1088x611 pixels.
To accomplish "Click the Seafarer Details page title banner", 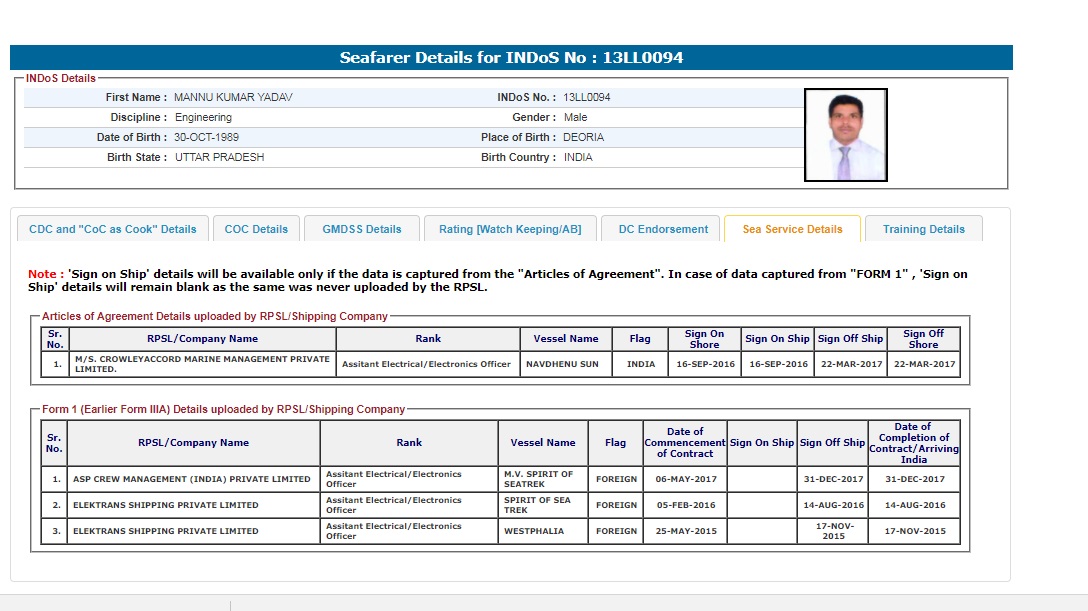I will (511, 58).
